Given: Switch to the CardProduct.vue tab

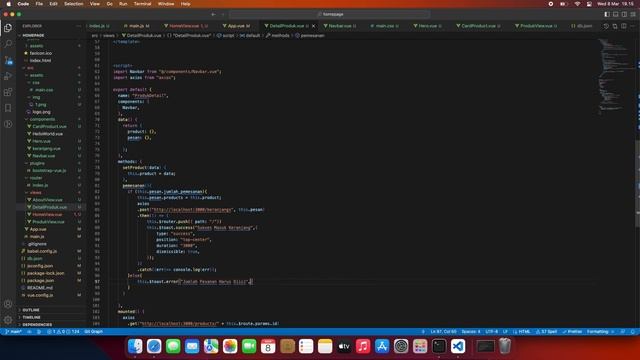Looking at the screenshot, I should pyautogui.click(x=478, y=26).
